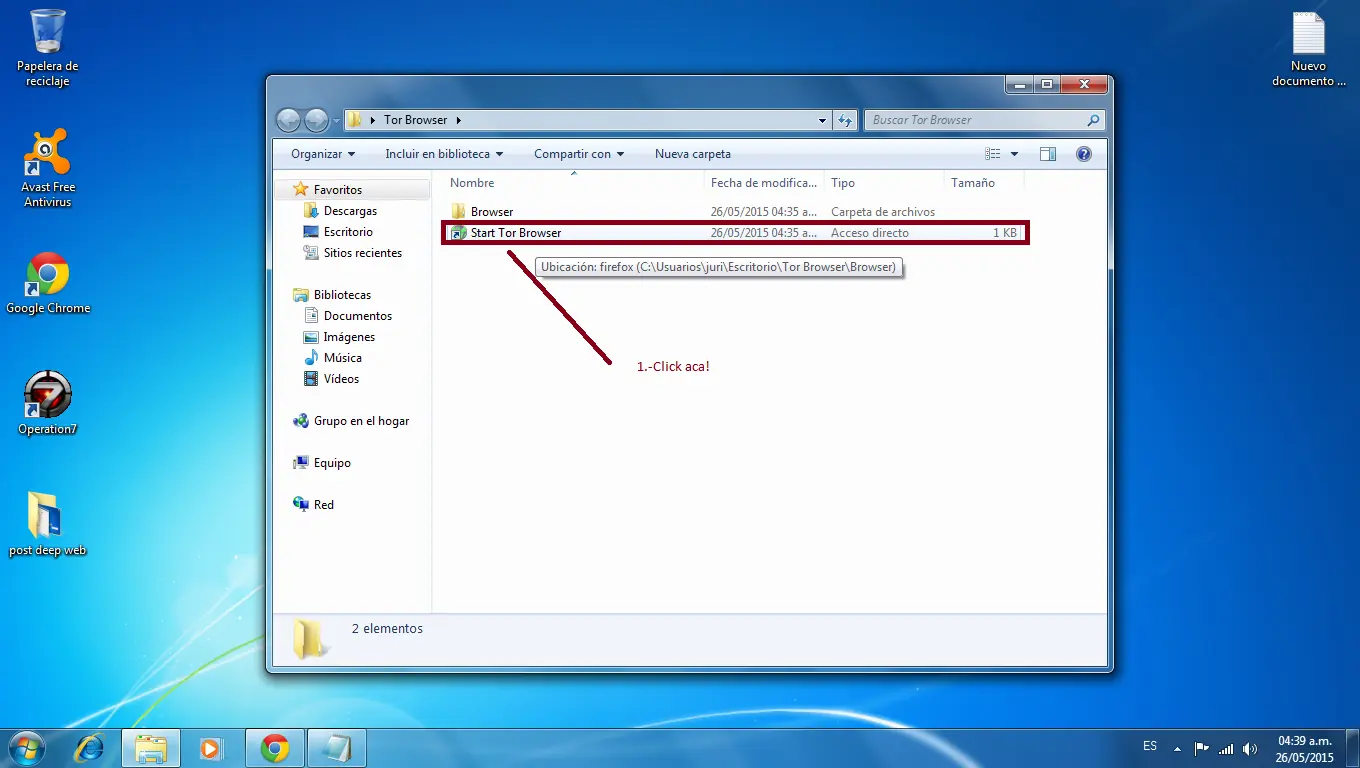Viewport: 1360px width, 768px height.
Task: Minimize the Tor Browser Explorer window
Action: pos(1020,85)
